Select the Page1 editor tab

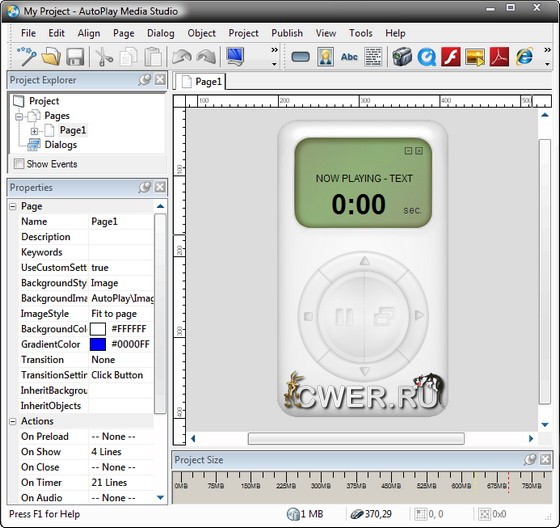point(200,81)
